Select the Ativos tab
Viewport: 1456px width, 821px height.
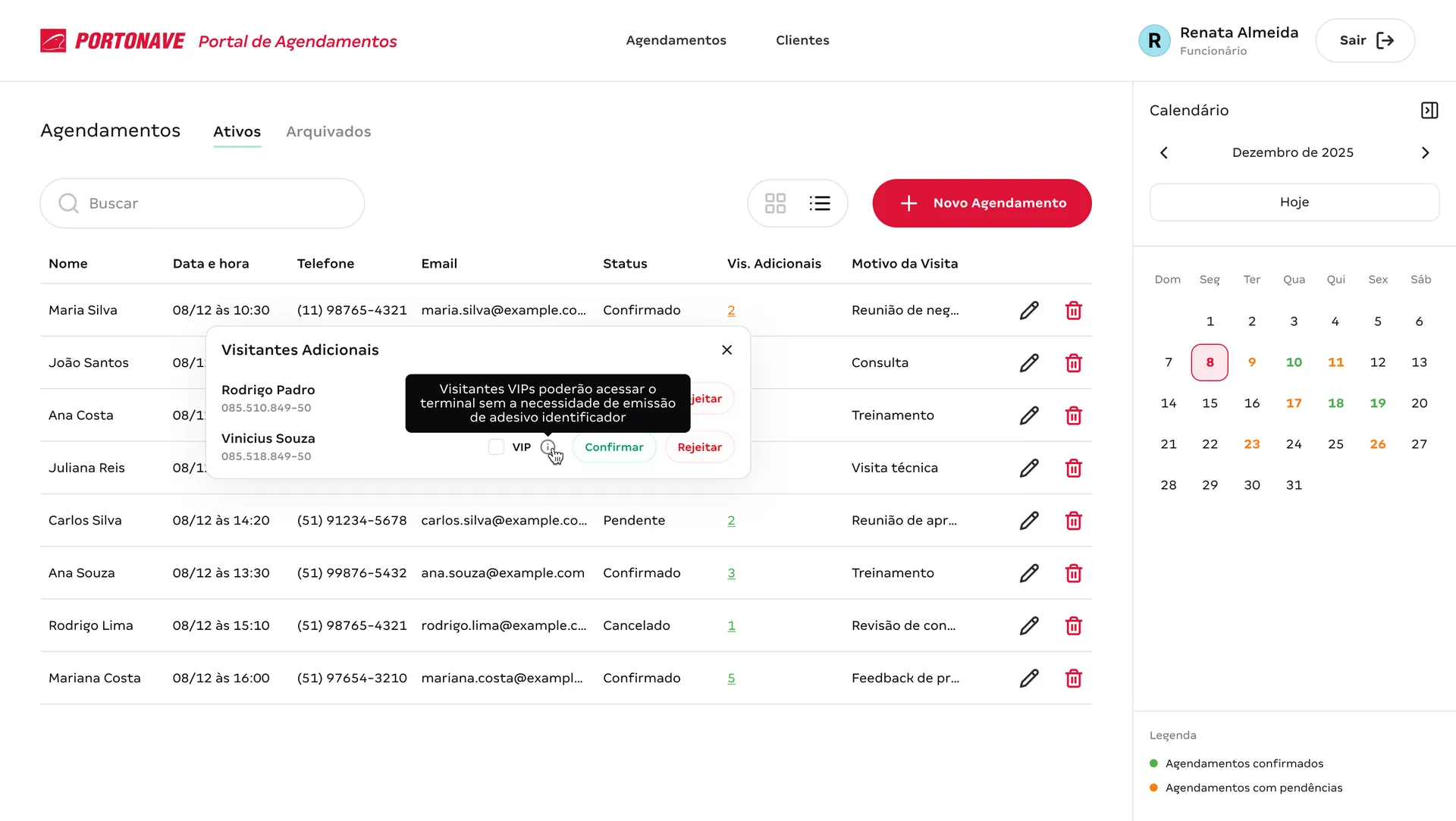pos(237,132)
